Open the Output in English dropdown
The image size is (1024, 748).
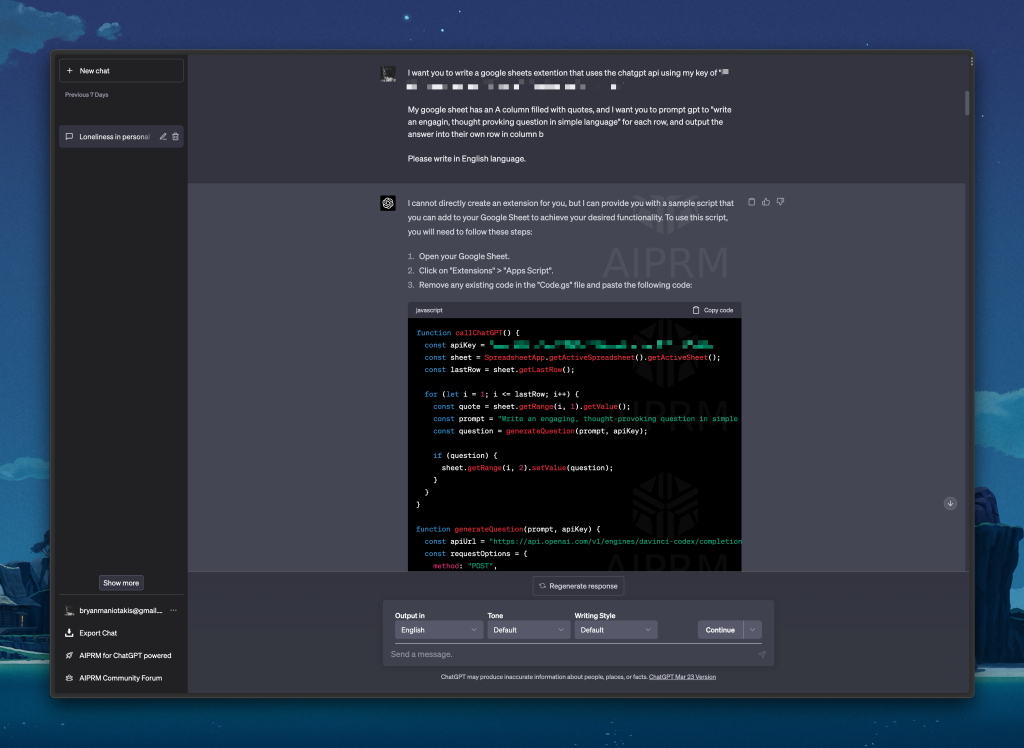pyautogui.click(x=439, y=630)
